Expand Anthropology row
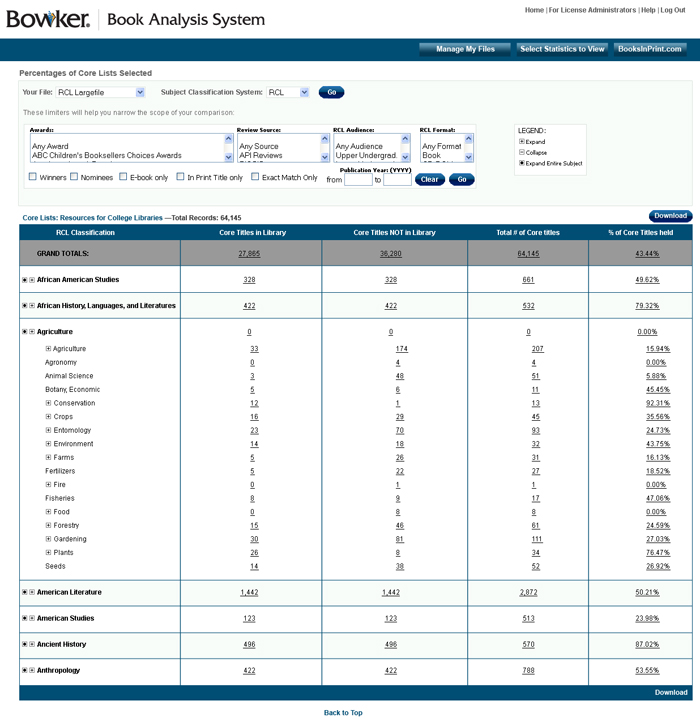Image resolution: width=700 pixels, height=722 pixels. click(x=32, y=670)
